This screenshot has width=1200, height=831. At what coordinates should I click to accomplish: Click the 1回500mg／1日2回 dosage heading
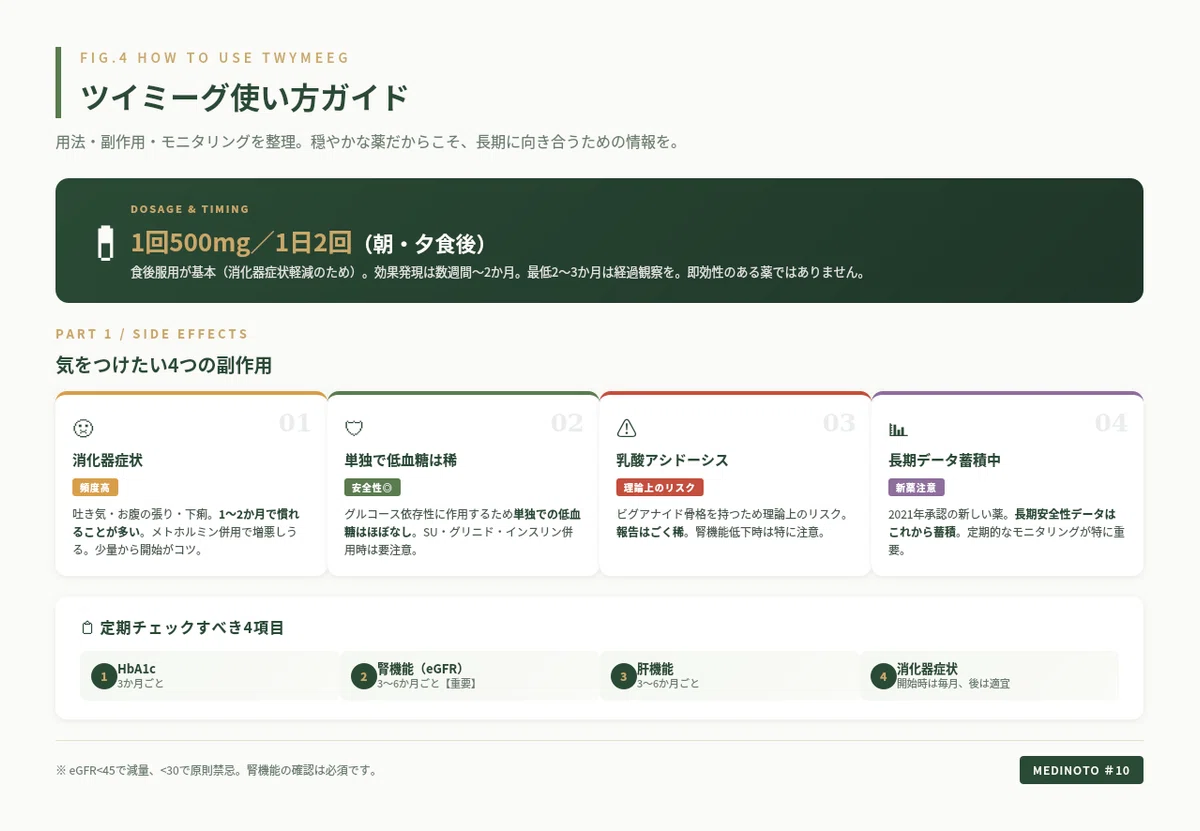[241, 243]
